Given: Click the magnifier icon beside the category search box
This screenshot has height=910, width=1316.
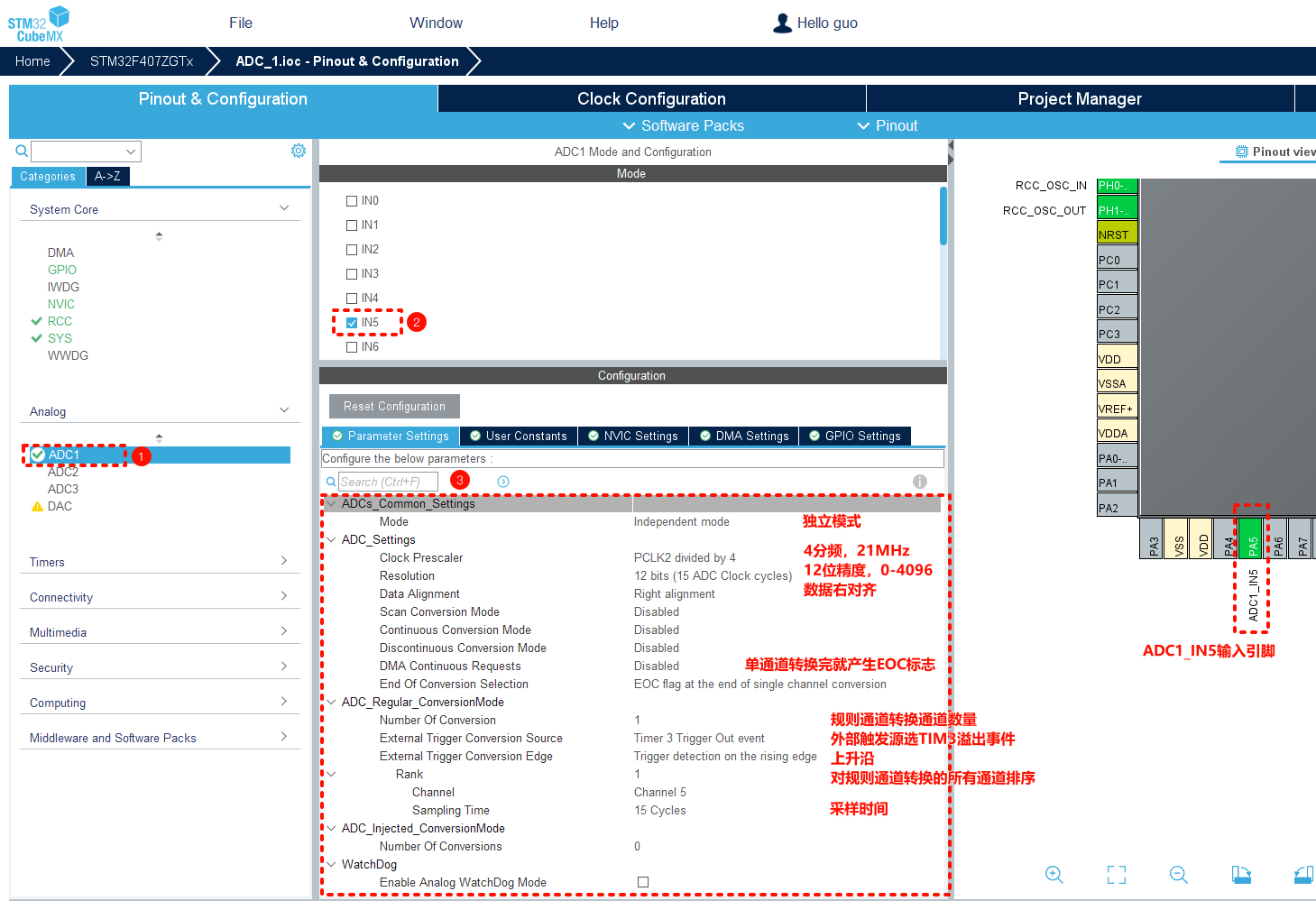Looking at the screenshot, I should (x=22, y=151).
